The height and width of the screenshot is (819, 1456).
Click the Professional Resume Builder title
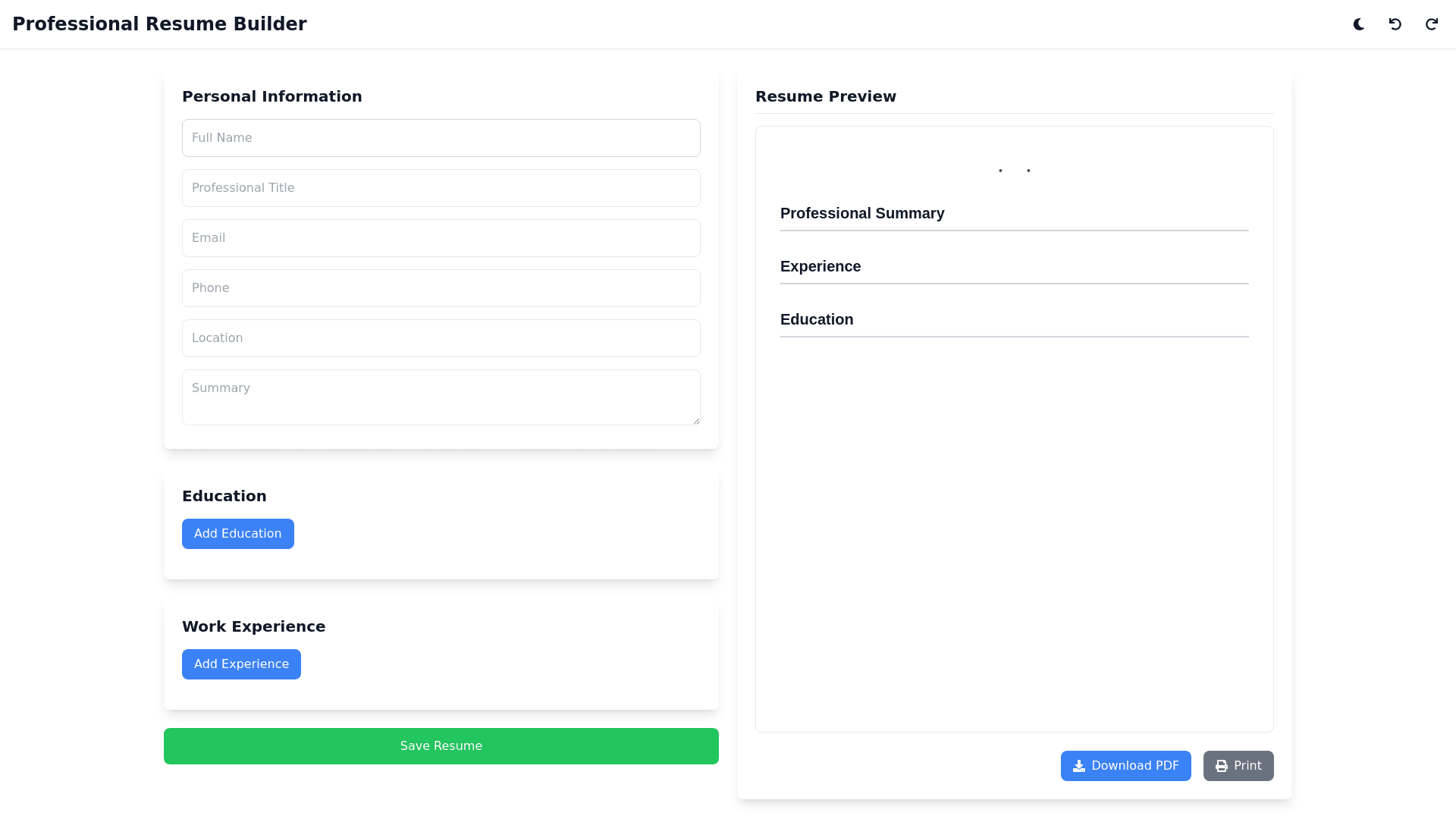[159, 24]
